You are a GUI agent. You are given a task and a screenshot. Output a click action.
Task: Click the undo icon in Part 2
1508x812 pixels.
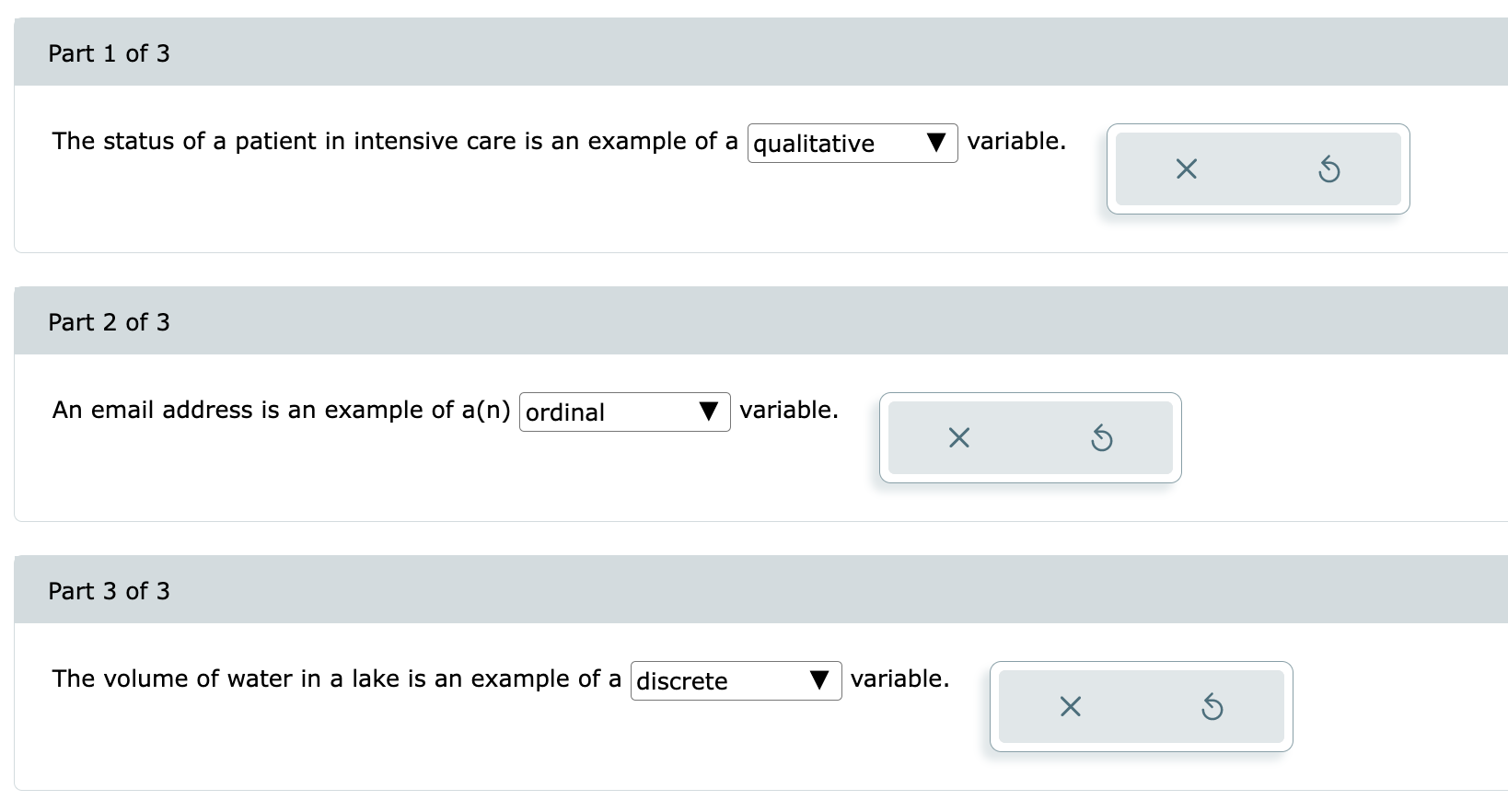(x=1103, y=437)
